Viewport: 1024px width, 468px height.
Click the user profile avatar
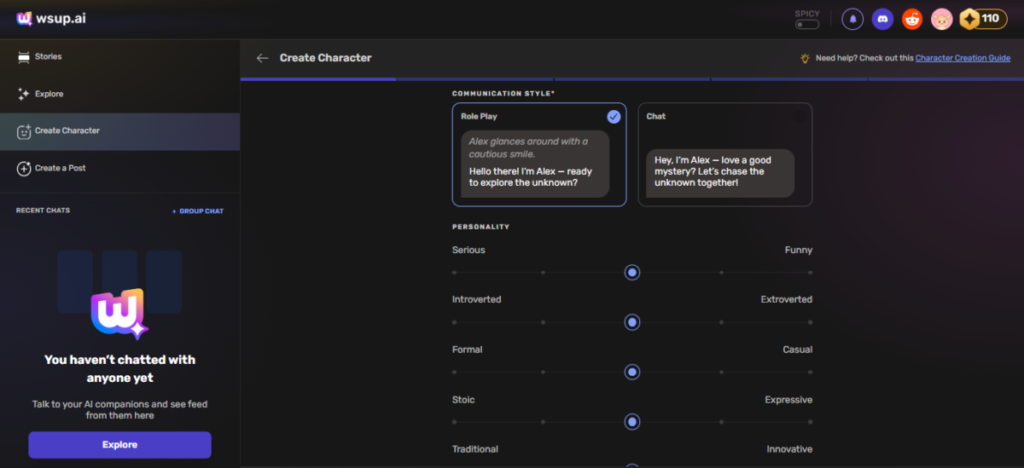click(x=940, y=19)
